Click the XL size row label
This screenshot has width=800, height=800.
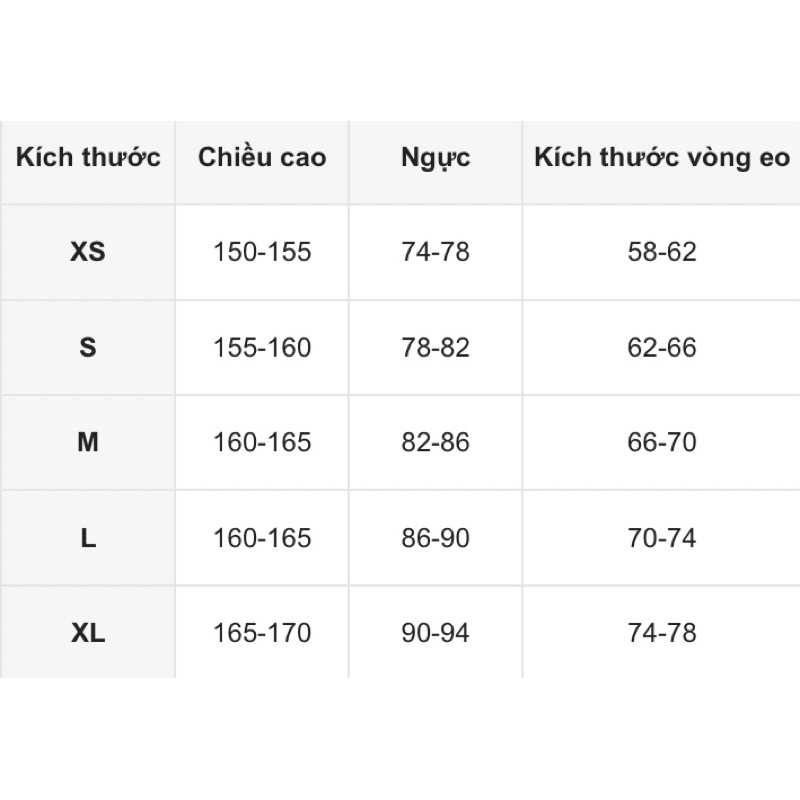[88, 633]
